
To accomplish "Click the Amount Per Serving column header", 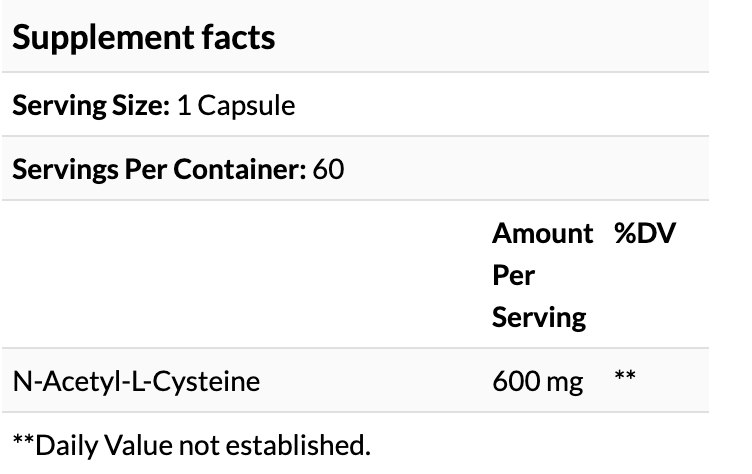I will pos(542,275).
